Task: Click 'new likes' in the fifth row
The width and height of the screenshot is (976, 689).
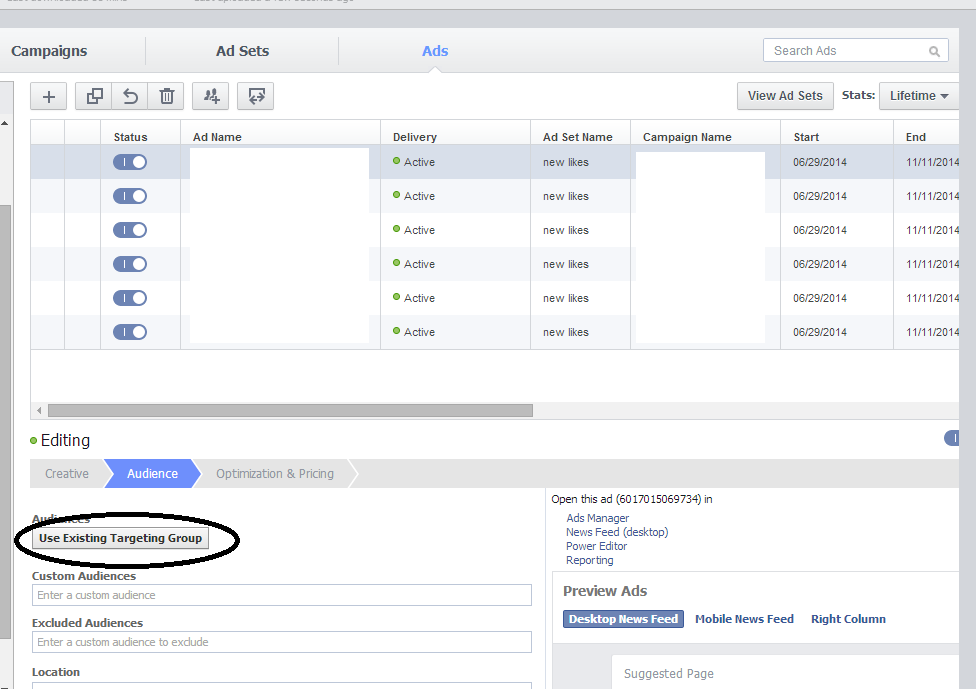Action: (565, 298)
